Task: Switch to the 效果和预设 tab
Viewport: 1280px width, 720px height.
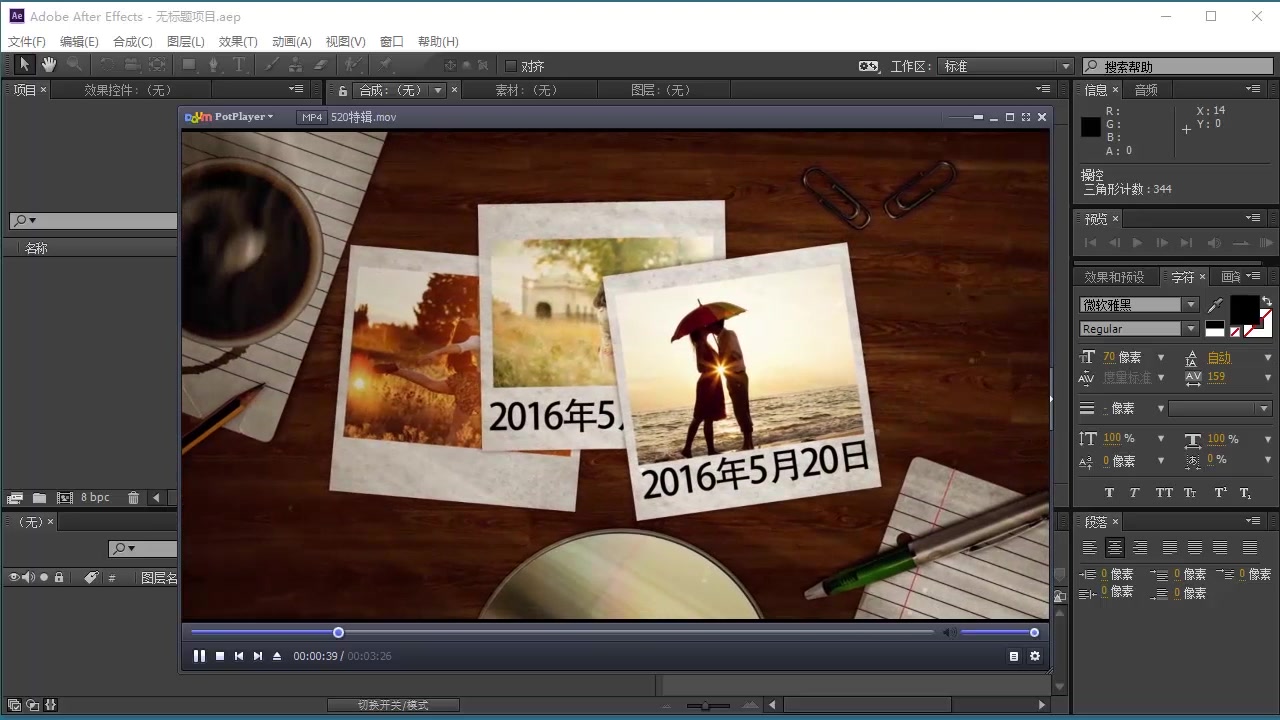Action: click(1114, 277)
